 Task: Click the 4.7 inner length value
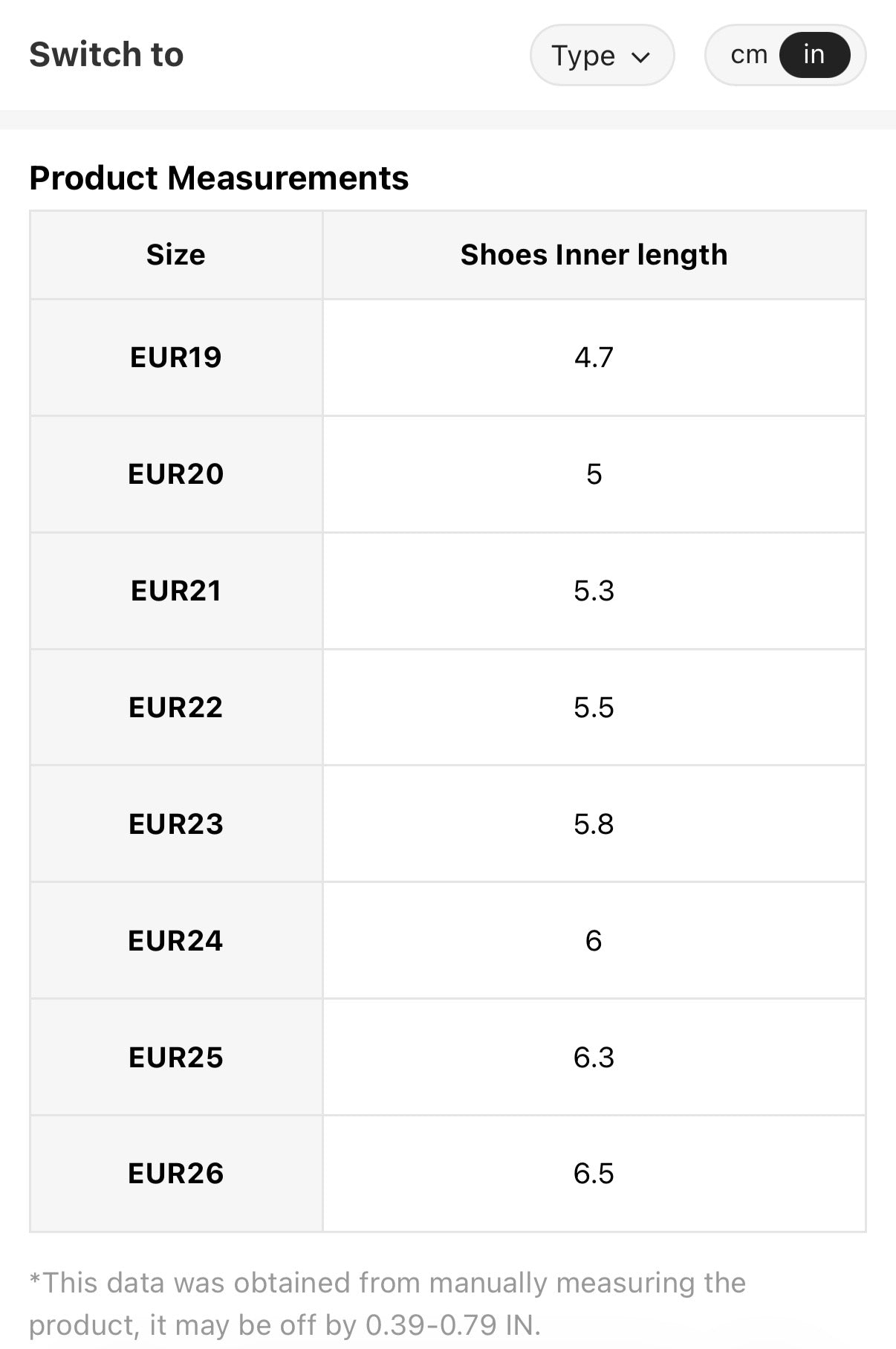[x=594, y=358]
